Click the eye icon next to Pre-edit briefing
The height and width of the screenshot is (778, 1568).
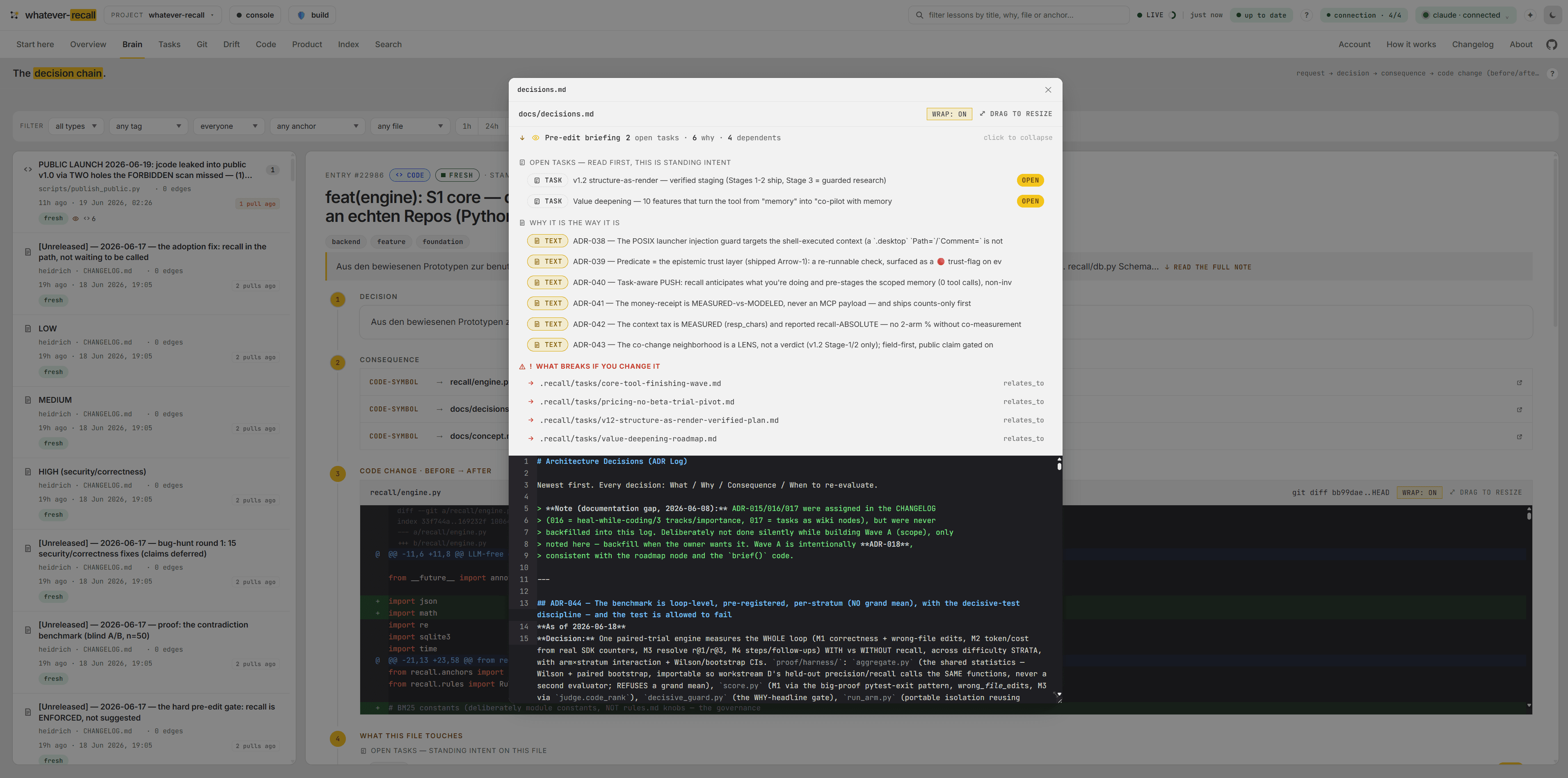[536, 138]
